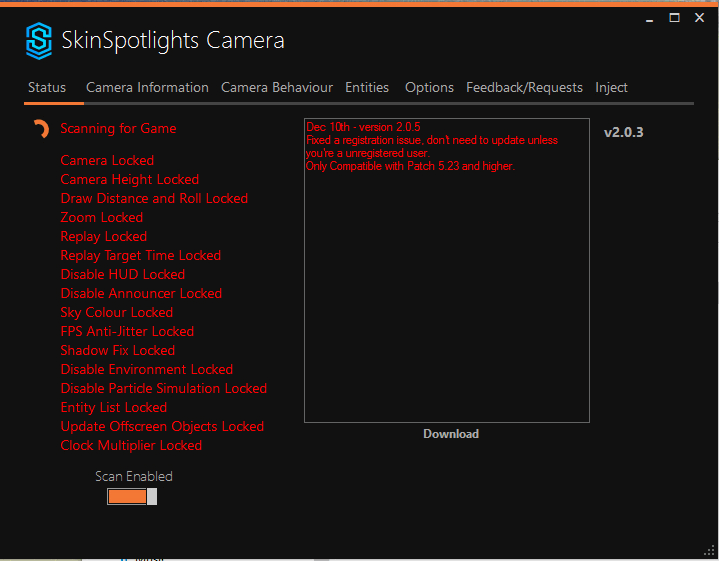The height and width of the screenshot is (561, 719).
Task: Click 'Replay Target Time Locked' text
Action: point(141,256)
